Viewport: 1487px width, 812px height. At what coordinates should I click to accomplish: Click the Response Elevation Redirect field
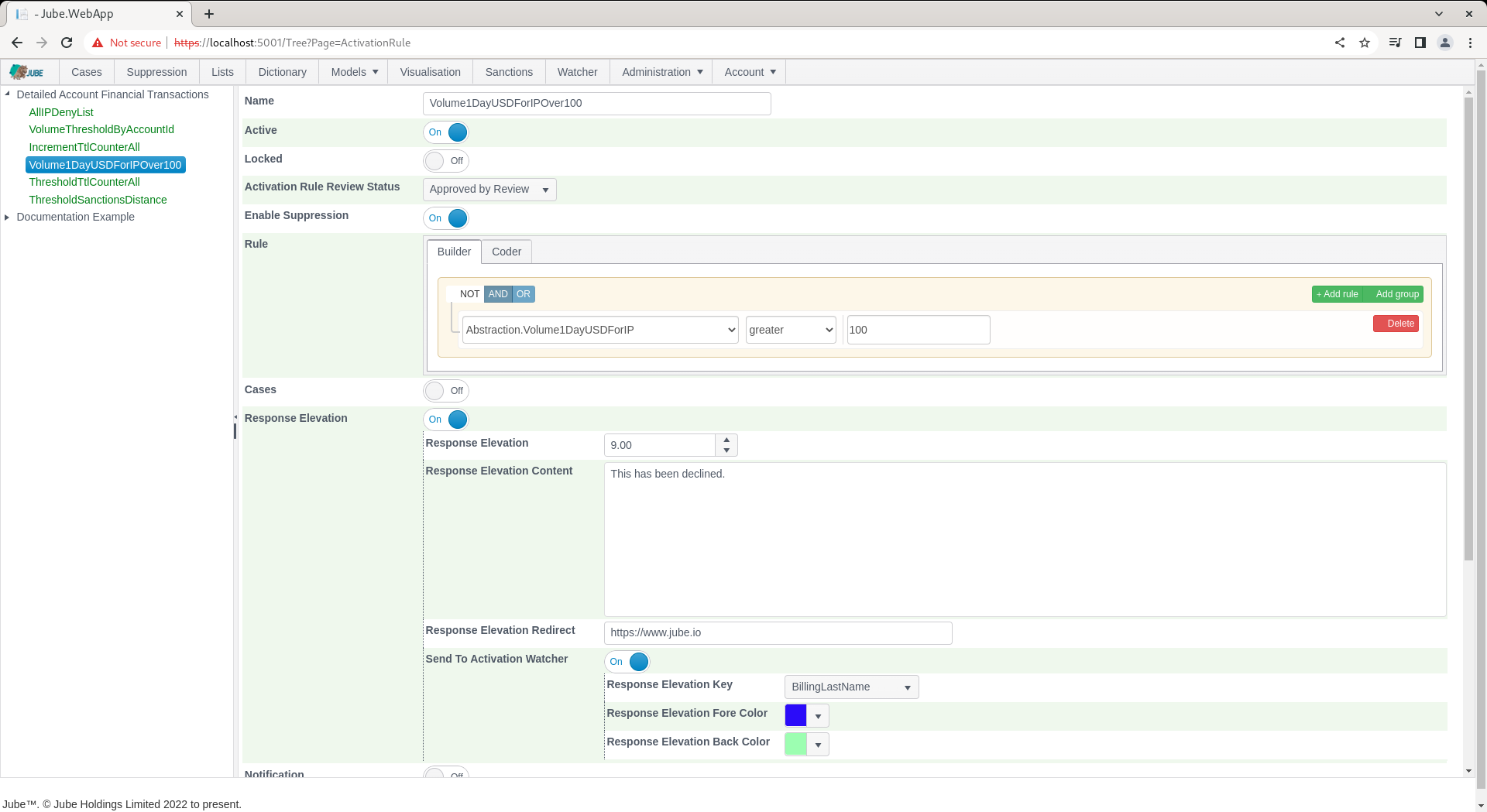pyautogui.click(x=778, y=633)
